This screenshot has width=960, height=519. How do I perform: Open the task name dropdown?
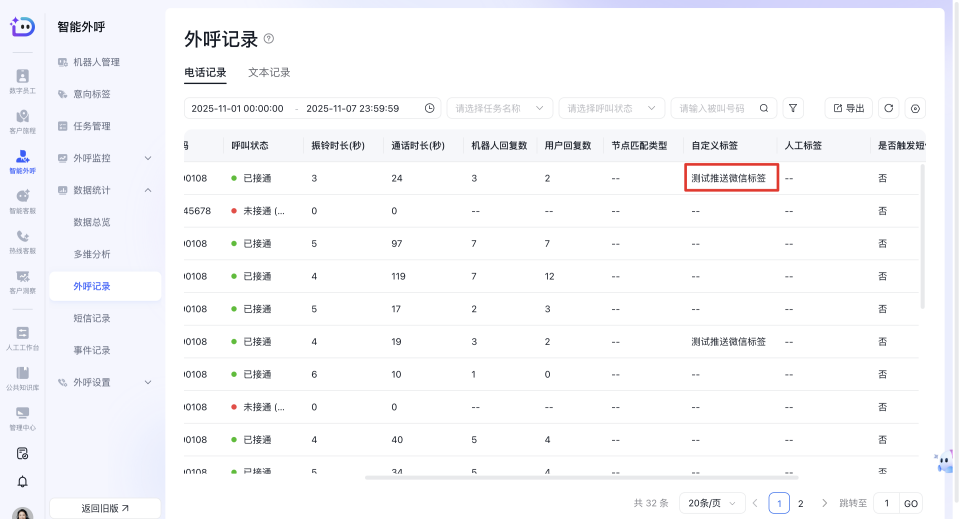point(499,108)
